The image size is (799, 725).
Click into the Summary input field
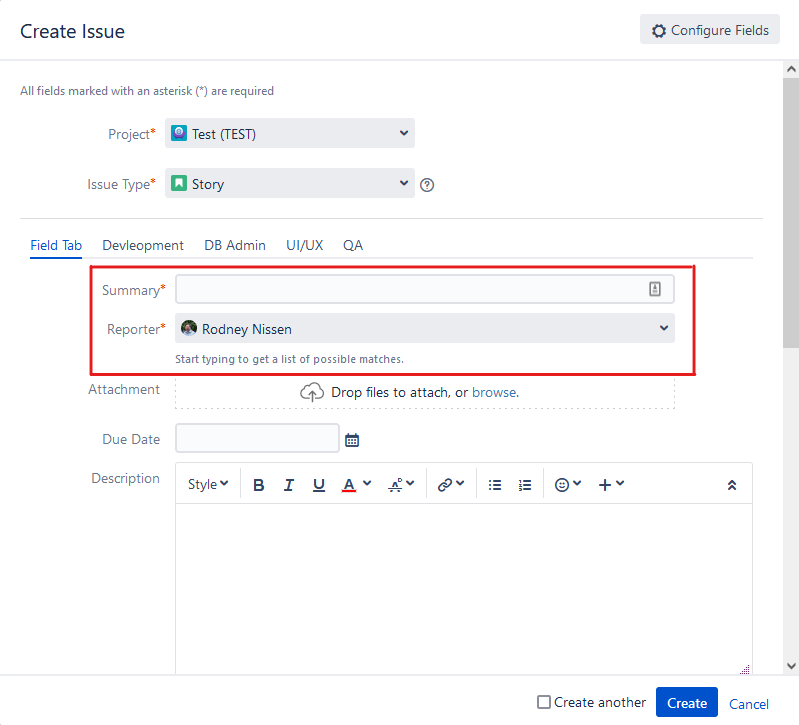[x=410, y=290]
